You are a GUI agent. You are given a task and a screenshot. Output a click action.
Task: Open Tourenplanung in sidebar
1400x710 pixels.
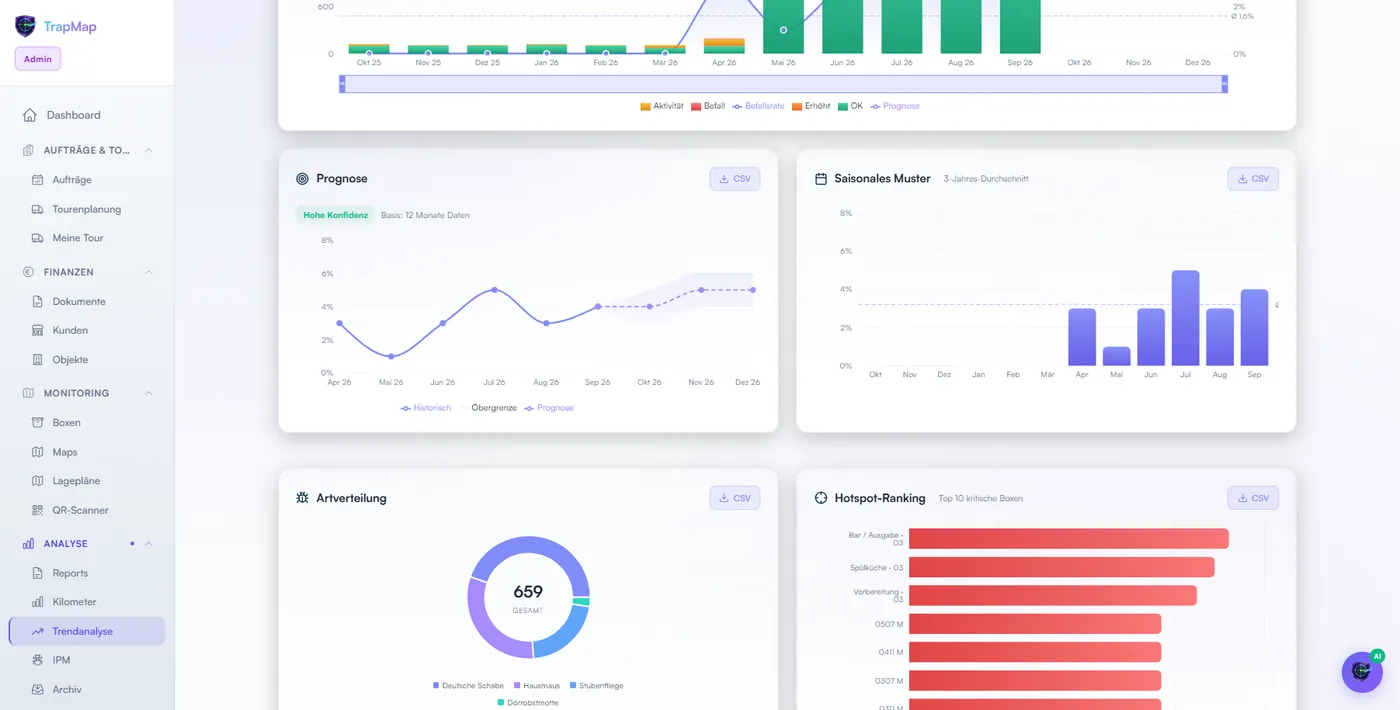point(87,209)
